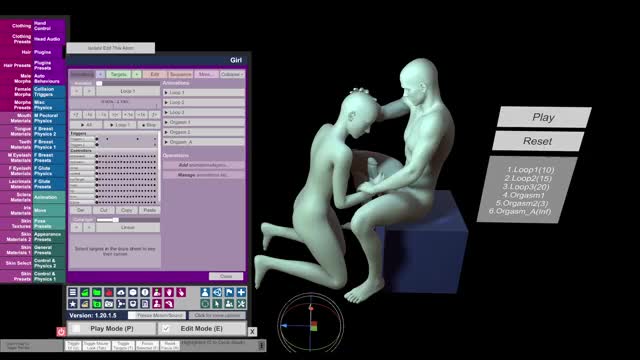The width and height of the screenshot is (640, 360).
Task: Click the camera navigation gizmo circle
Action: [311, 324]
